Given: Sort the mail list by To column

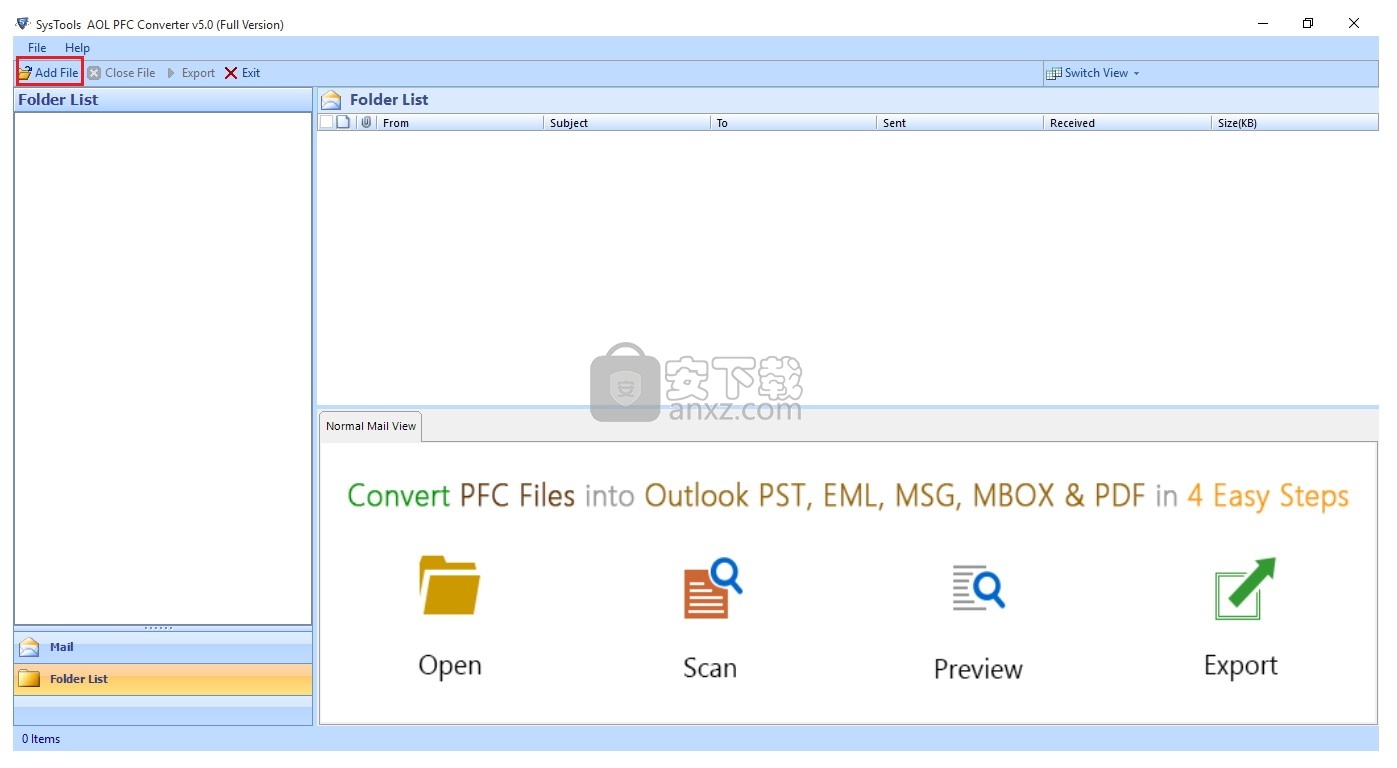Looking at the screenshot, I should click(x=794, y=123).
